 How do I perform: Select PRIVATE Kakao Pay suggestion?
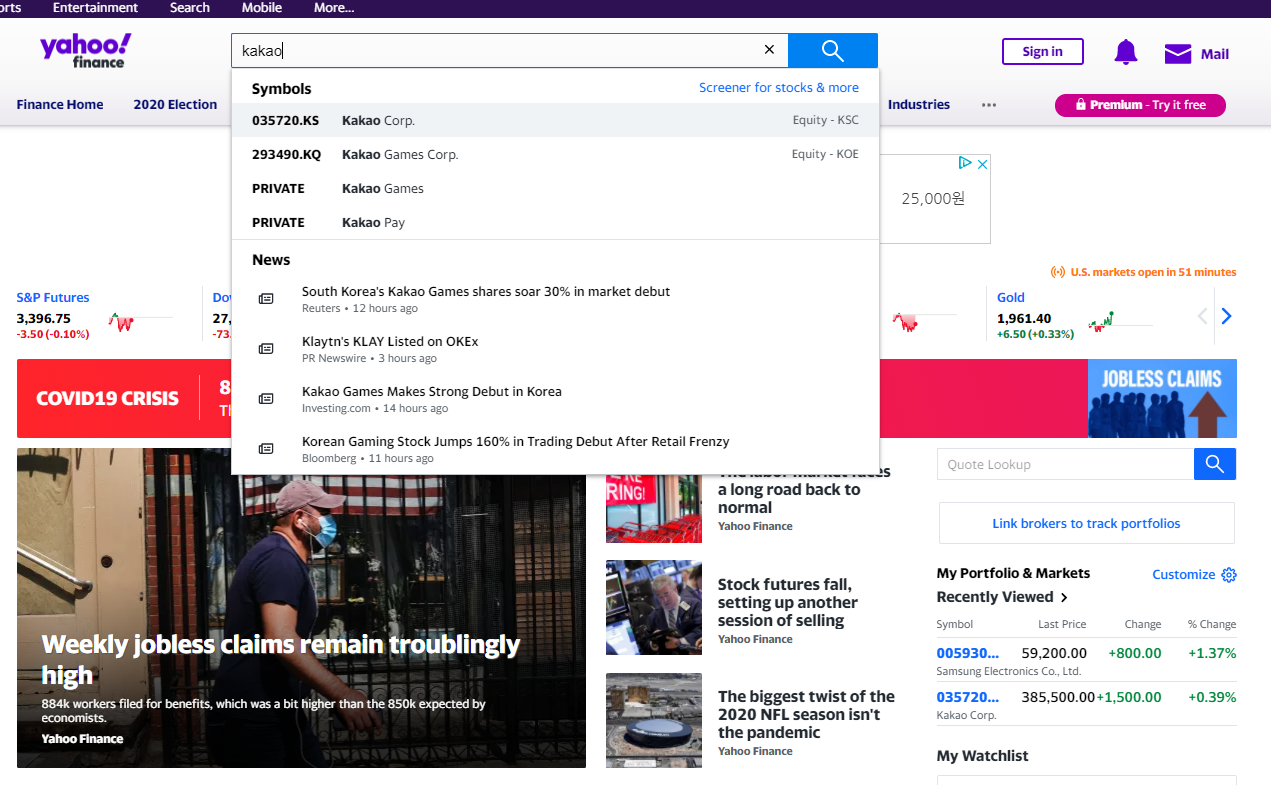coord(555,222)
